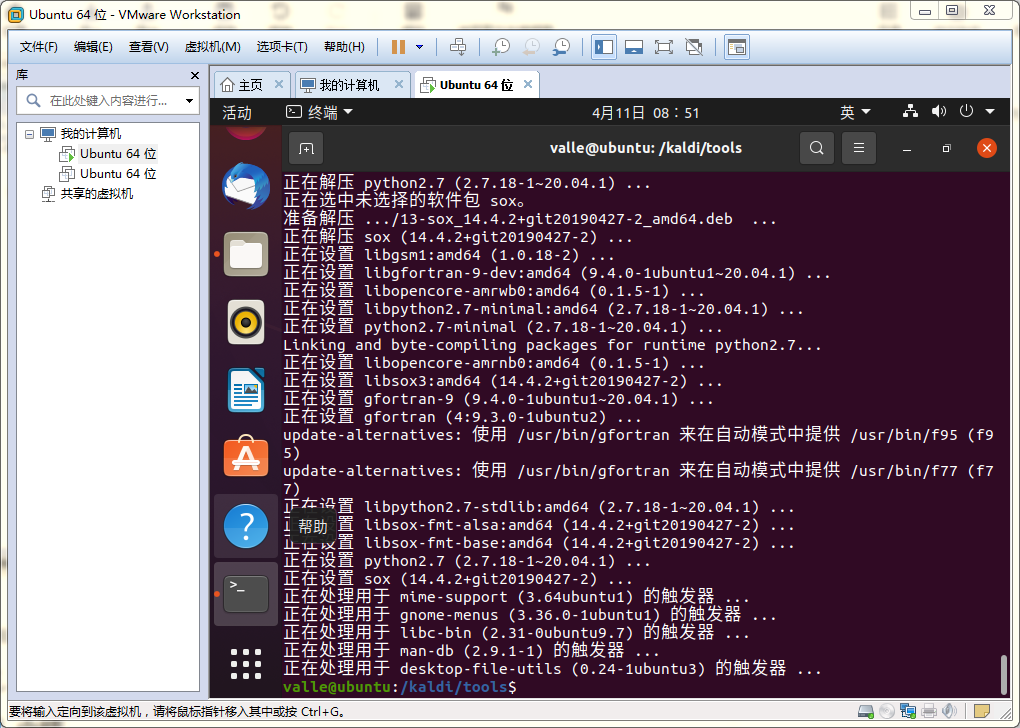The width and height of the screenshot is (1020, 728).
Task: Open the 英 input method dropdown
Action: 855,113
